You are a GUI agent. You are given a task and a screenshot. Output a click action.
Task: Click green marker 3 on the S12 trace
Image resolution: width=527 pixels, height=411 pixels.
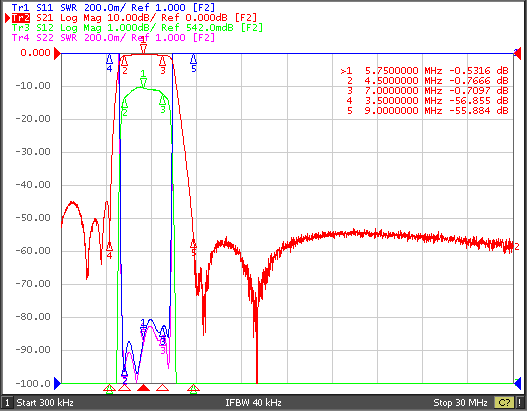click(163, 100)
